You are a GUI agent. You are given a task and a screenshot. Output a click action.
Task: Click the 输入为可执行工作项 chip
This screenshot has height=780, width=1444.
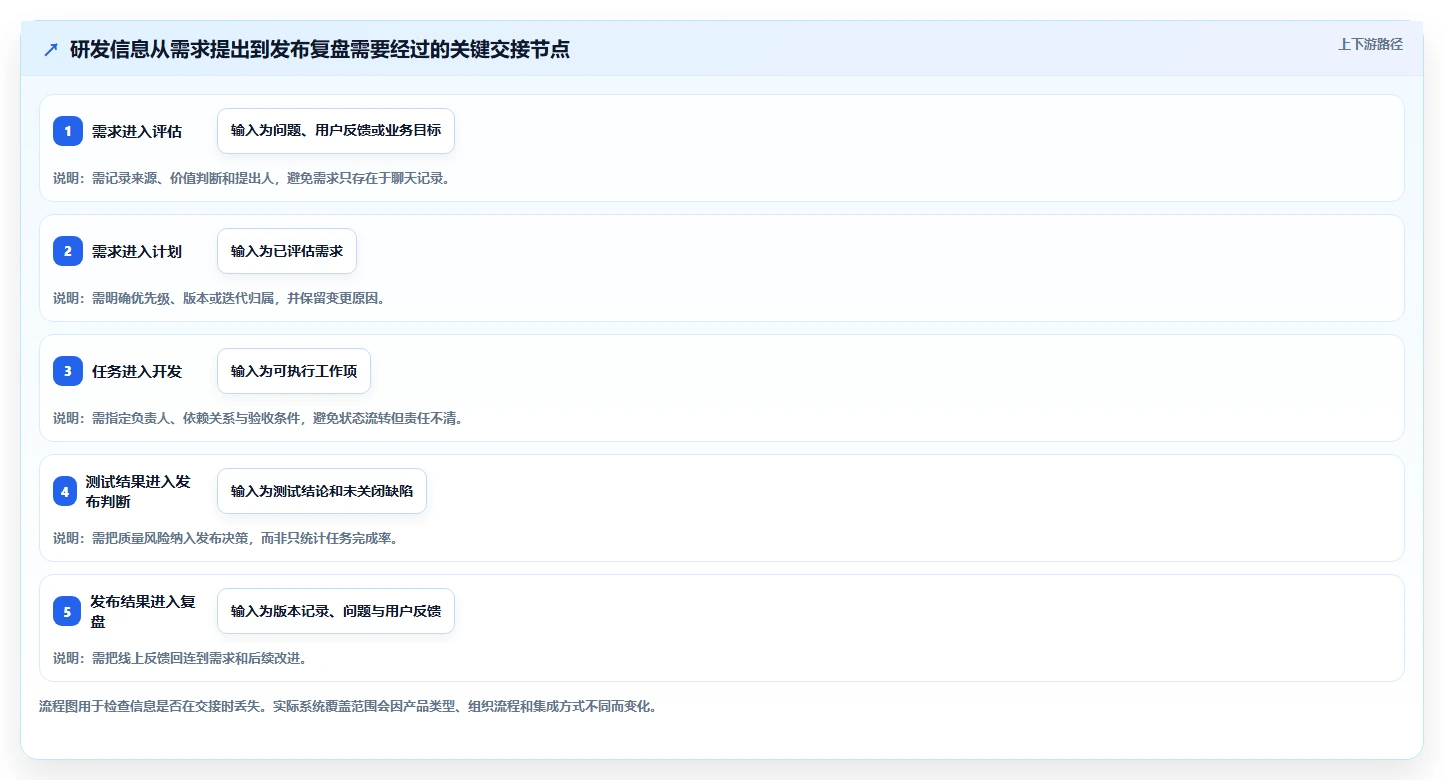coord(294,371)
